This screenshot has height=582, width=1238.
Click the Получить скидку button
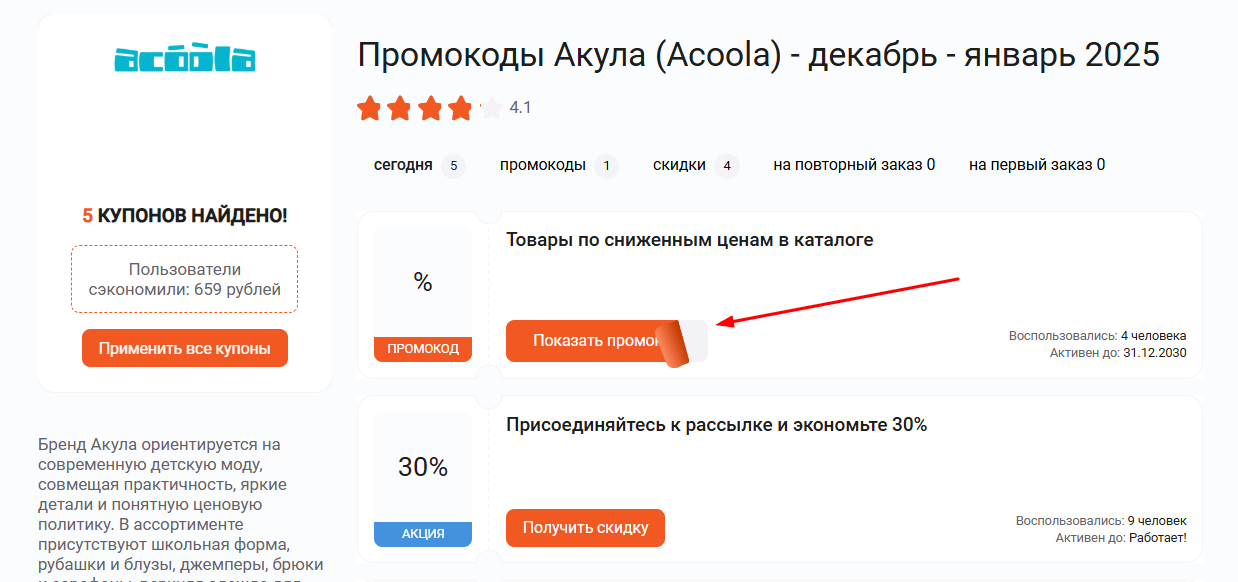coord(585,528)
